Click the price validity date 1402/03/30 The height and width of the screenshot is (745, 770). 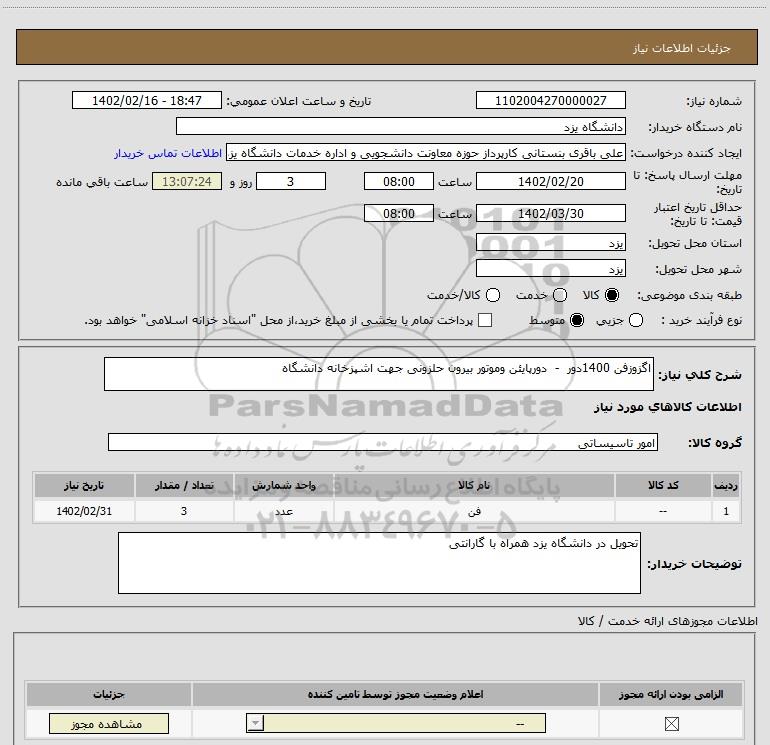(550, 213)
